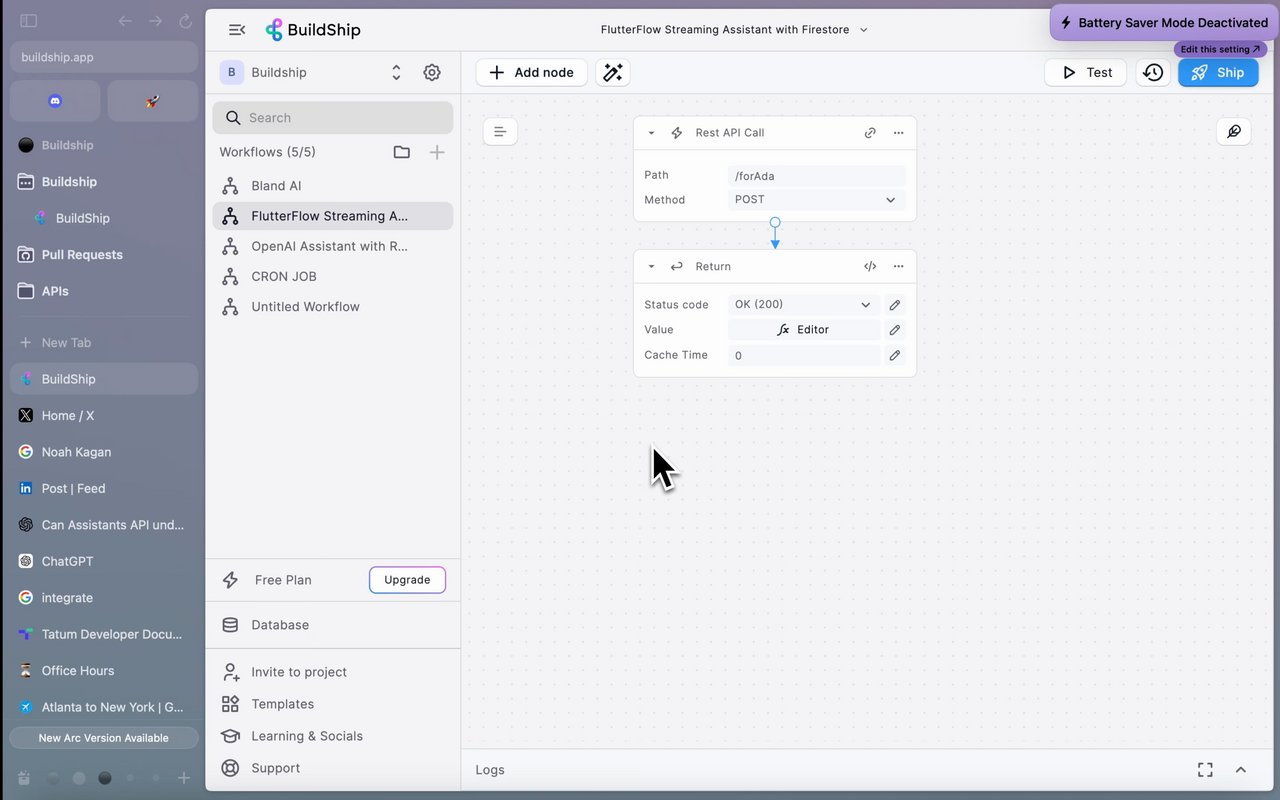Viewport: 1280px width, 800px height.
Task: Collapse the Rest API Call node
Action: [x=652, y=133]
